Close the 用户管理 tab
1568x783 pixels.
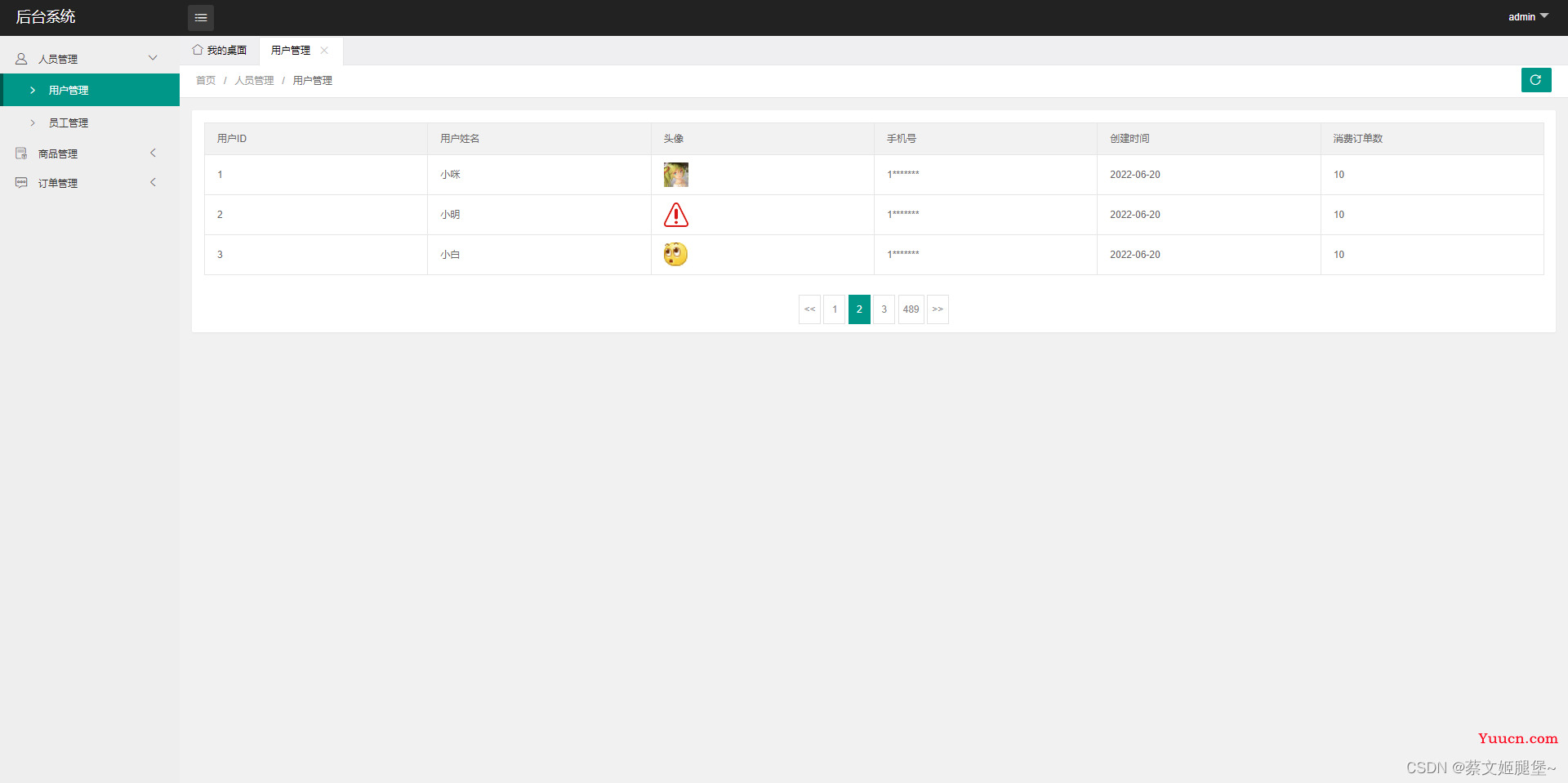coord(324,51)
